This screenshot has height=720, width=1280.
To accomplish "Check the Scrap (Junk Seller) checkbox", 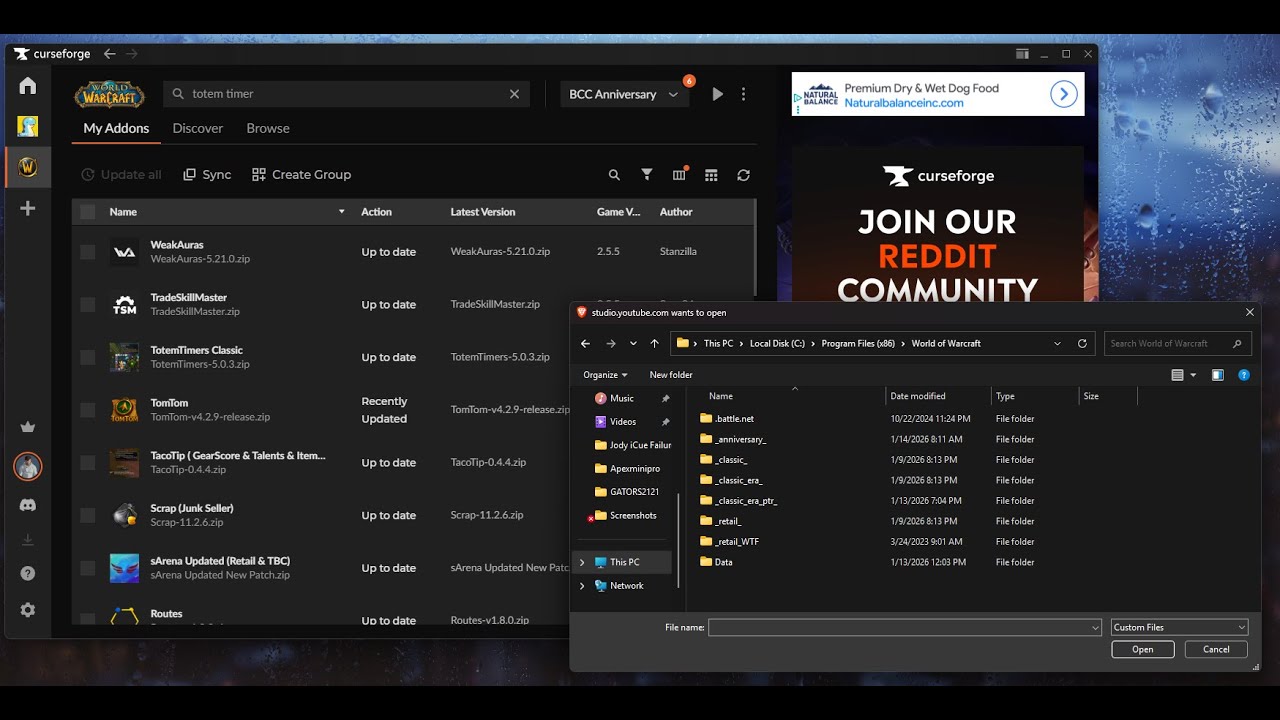I will coord(88,515).
